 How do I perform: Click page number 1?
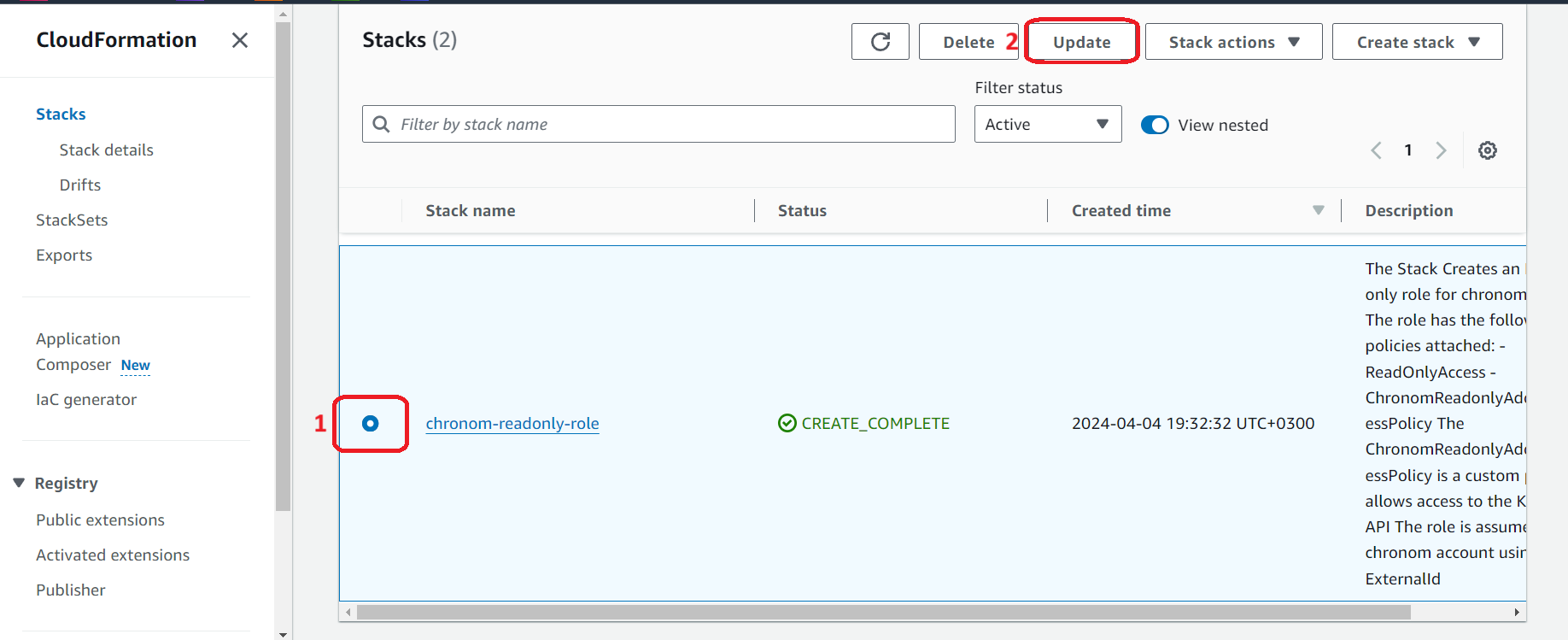point(1408,150)
